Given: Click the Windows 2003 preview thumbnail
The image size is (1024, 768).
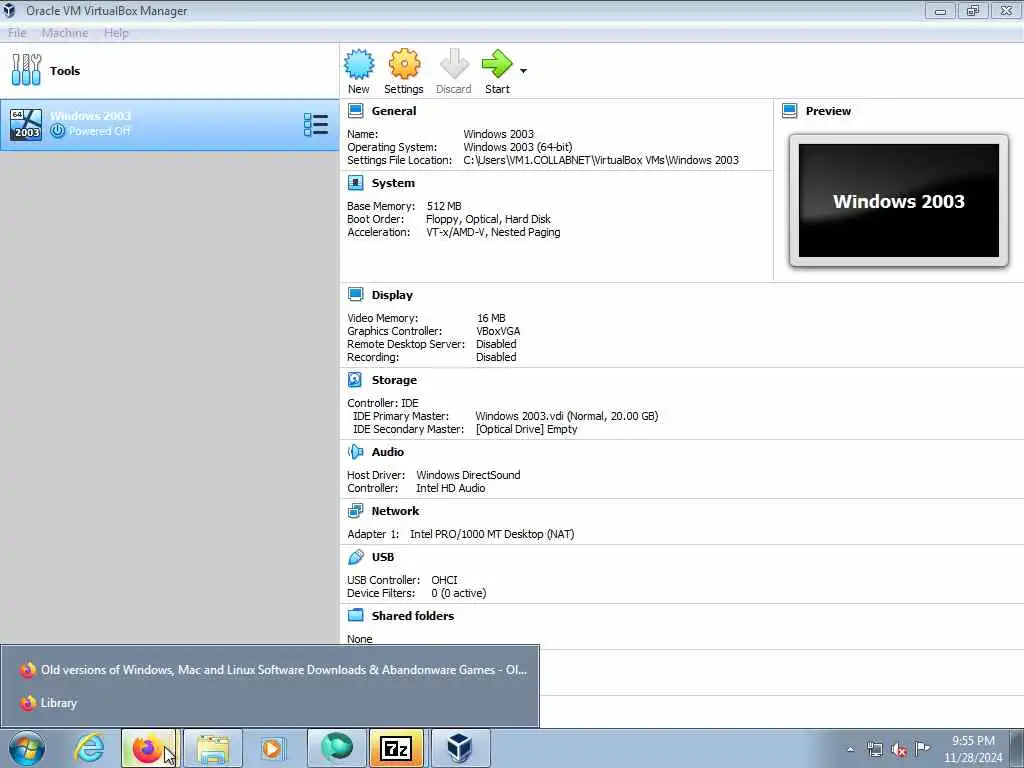Looking at the screenshot, I should tap(899, 200).
